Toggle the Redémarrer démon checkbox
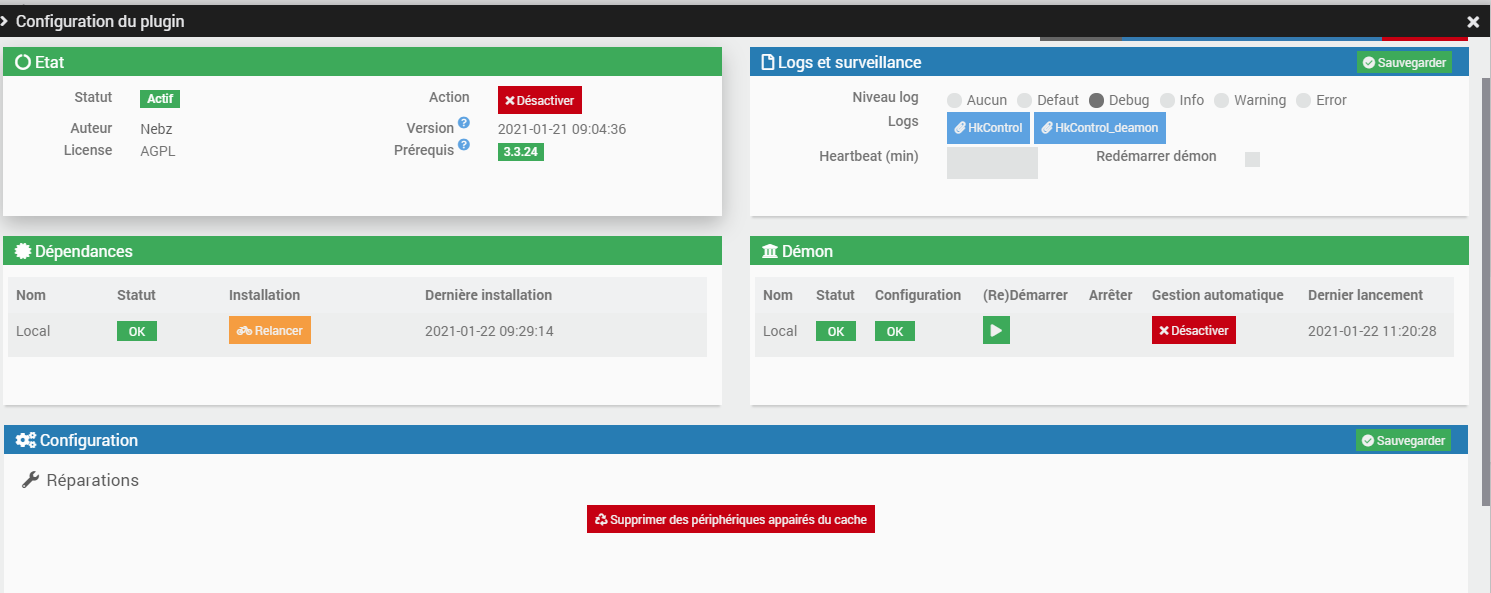 1252,159
